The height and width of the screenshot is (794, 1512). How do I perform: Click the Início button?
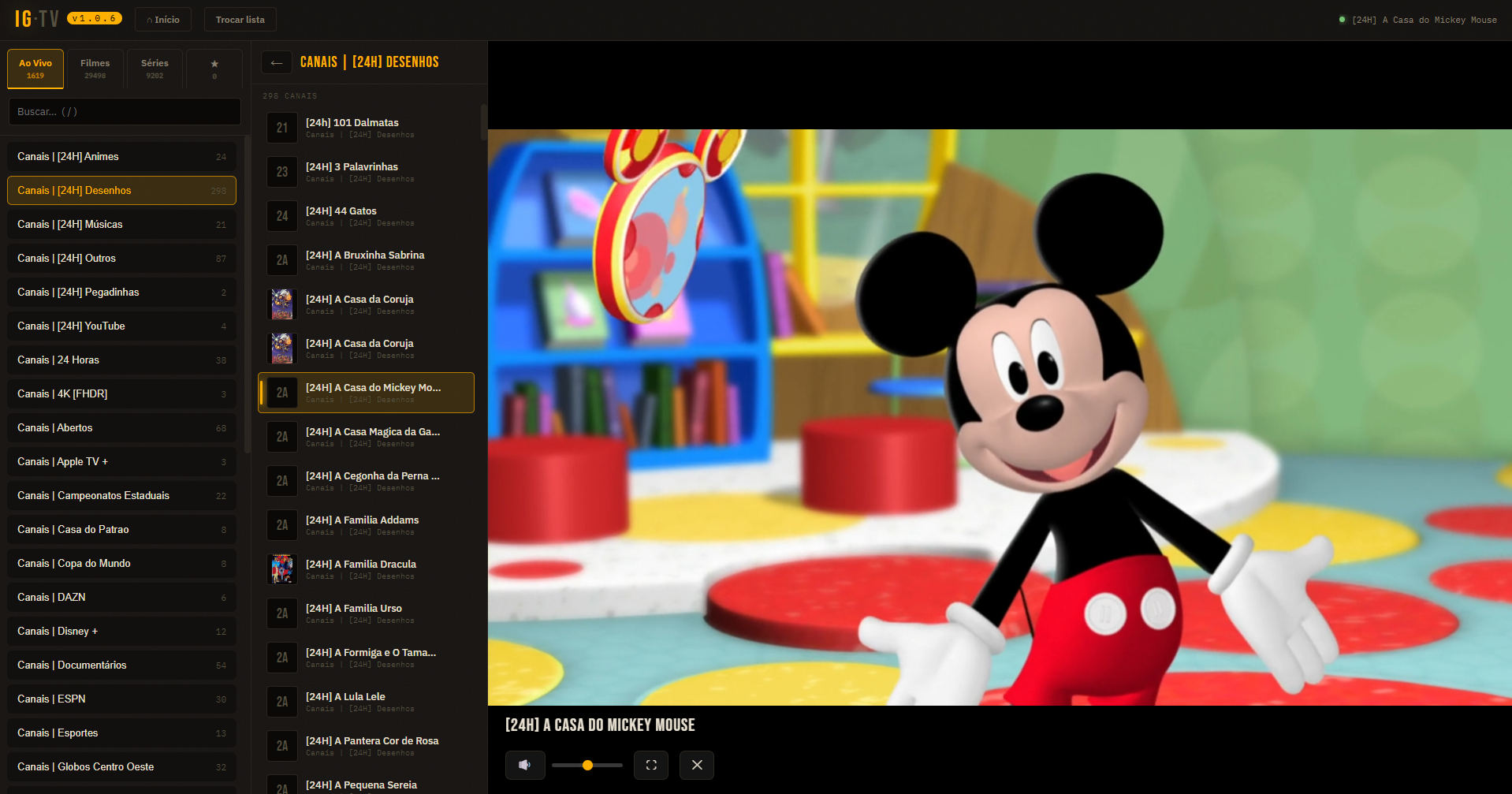[163, 20]
